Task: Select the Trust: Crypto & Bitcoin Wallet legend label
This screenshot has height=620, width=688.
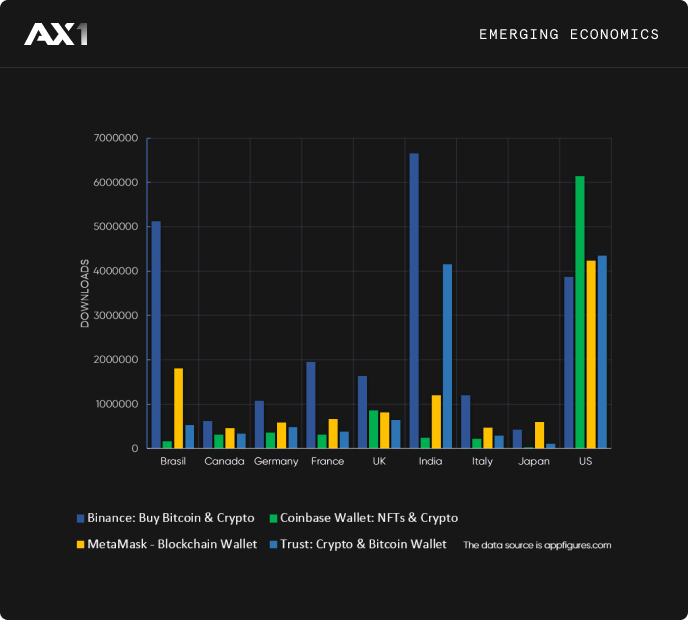Action: coord(363,545)
